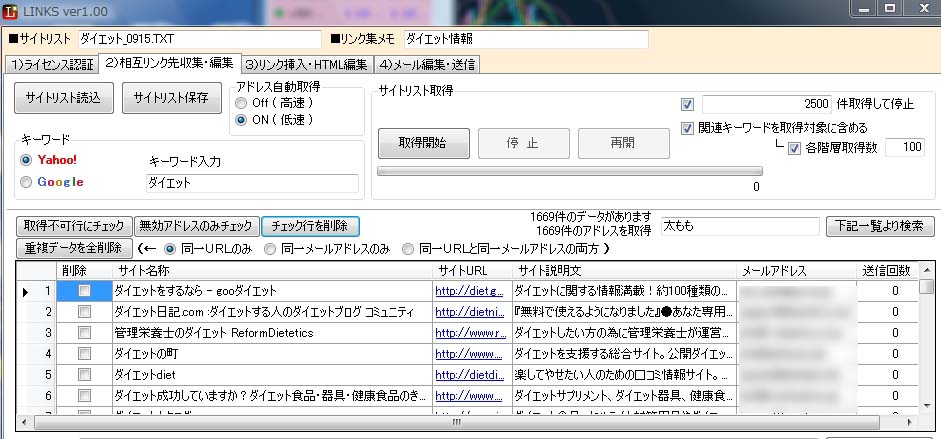941x439 pixels.
Task: Click site name 管理栄養士のダイエット ReformDietetics
Action: click(x=214, y=333)
